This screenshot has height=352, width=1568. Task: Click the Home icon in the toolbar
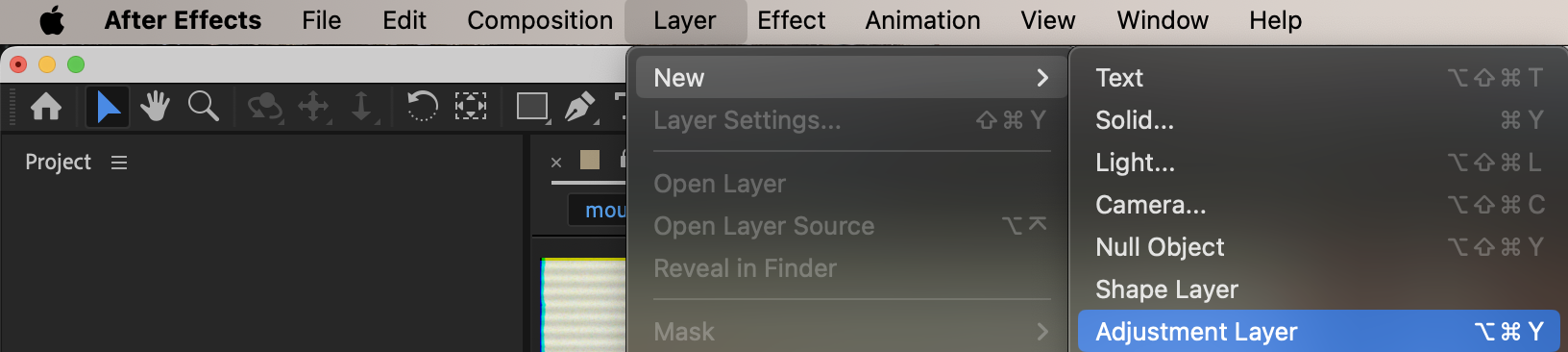pyautogui.click(x=46, y=106)
